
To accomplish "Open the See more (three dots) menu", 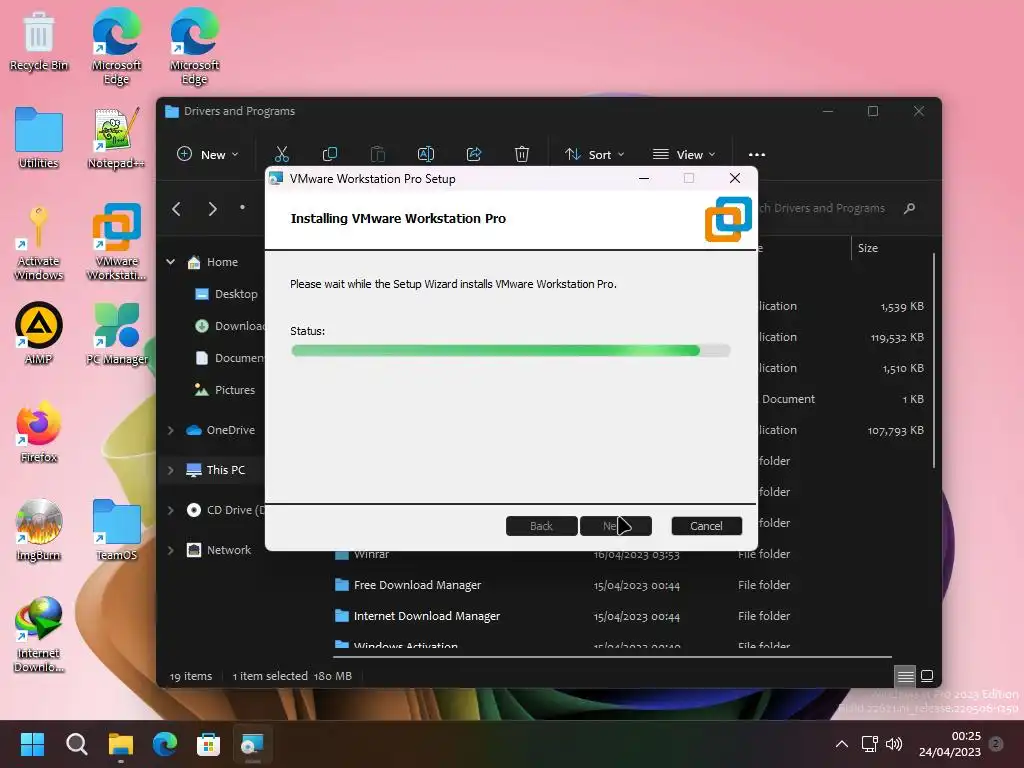I will pyautogui.click(x=757, y=155).
